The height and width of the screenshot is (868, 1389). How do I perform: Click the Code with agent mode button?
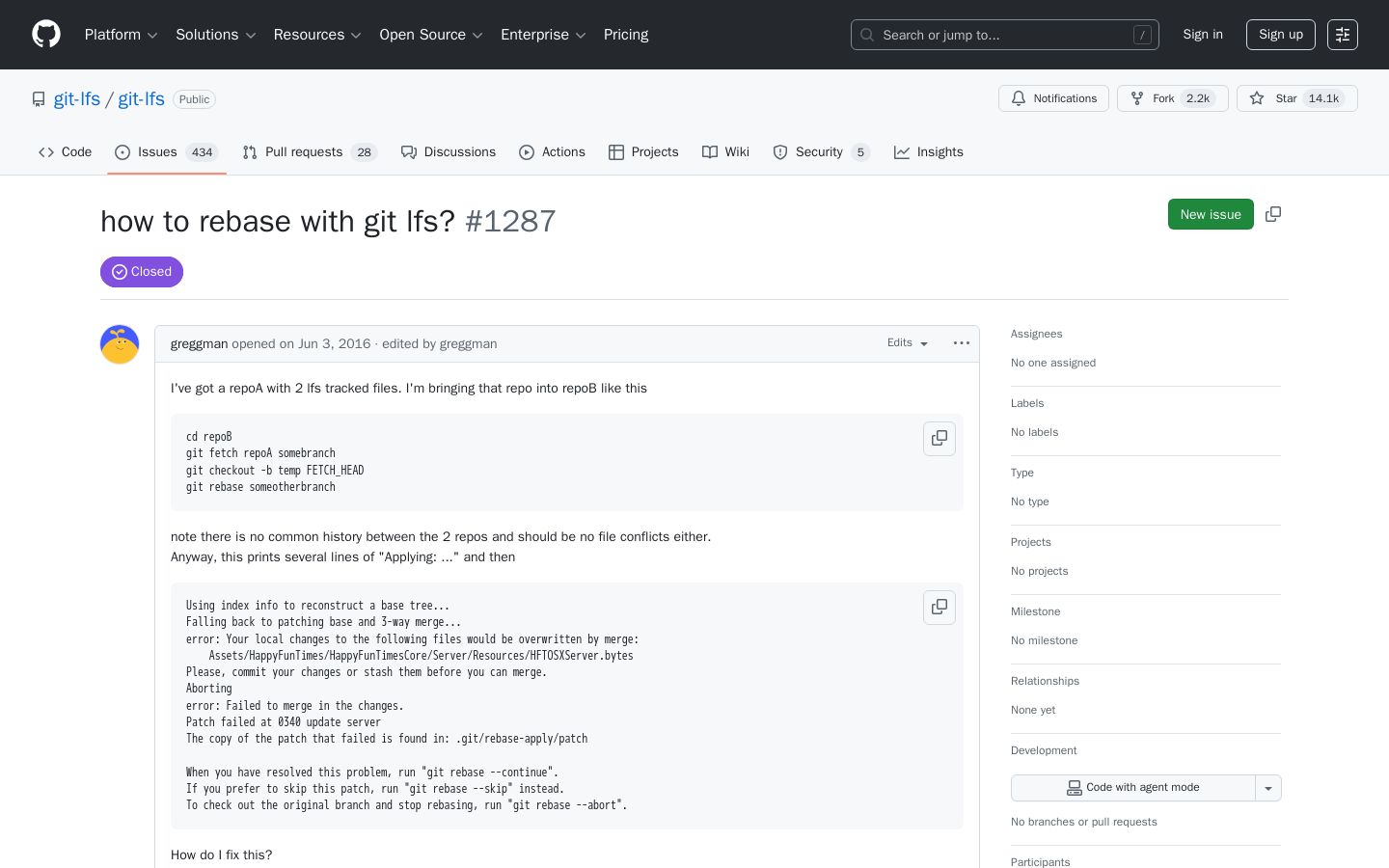[x=1133, y=788]
